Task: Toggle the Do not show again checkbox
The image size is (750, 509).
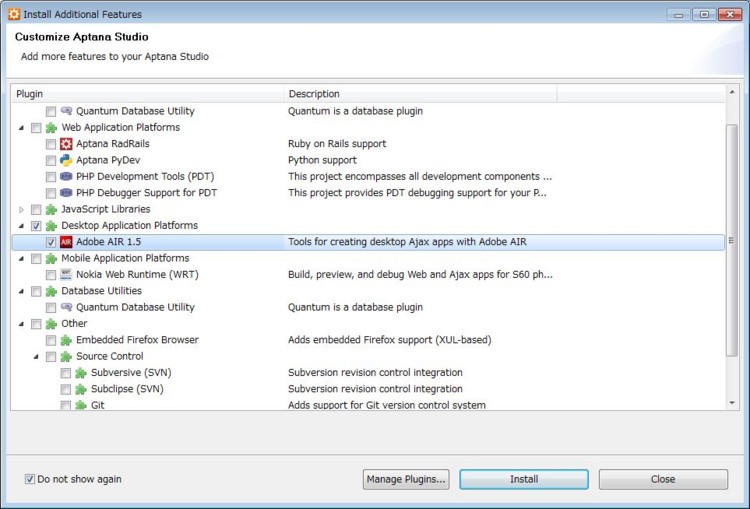Action: pyautogui.click(x=30, y=479)
